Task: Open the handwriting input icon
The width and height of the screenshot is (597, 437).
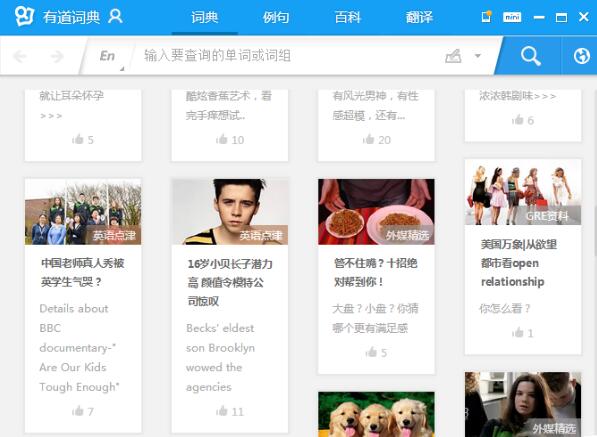Action: tap(453, 56)
